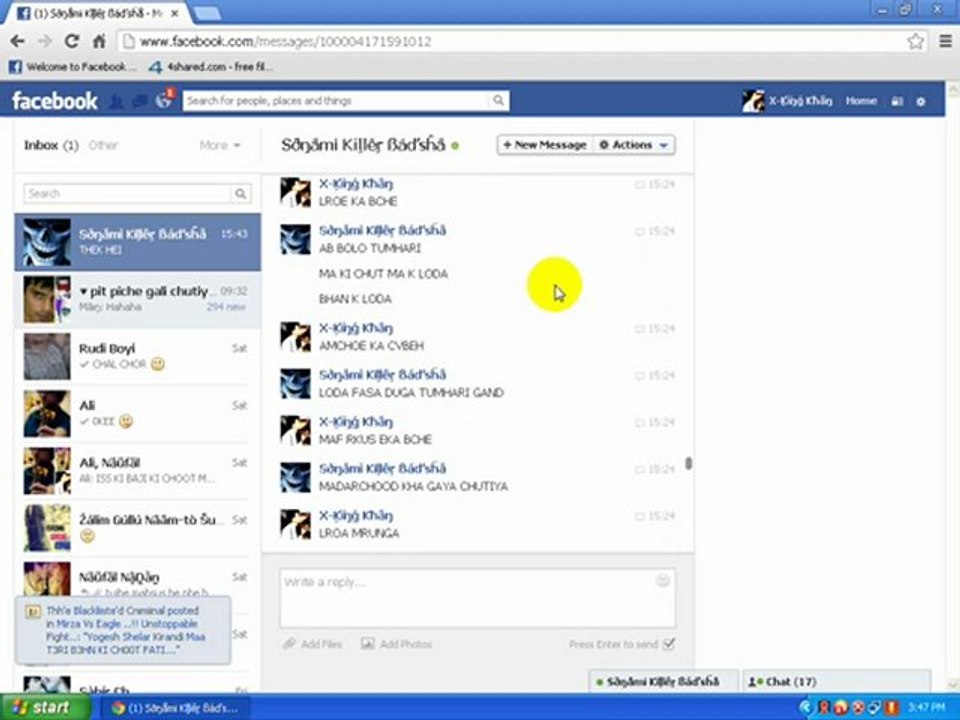
Task: Click the Mirza Vs Eagle notification popup
Action: click(x=123, y=630)
